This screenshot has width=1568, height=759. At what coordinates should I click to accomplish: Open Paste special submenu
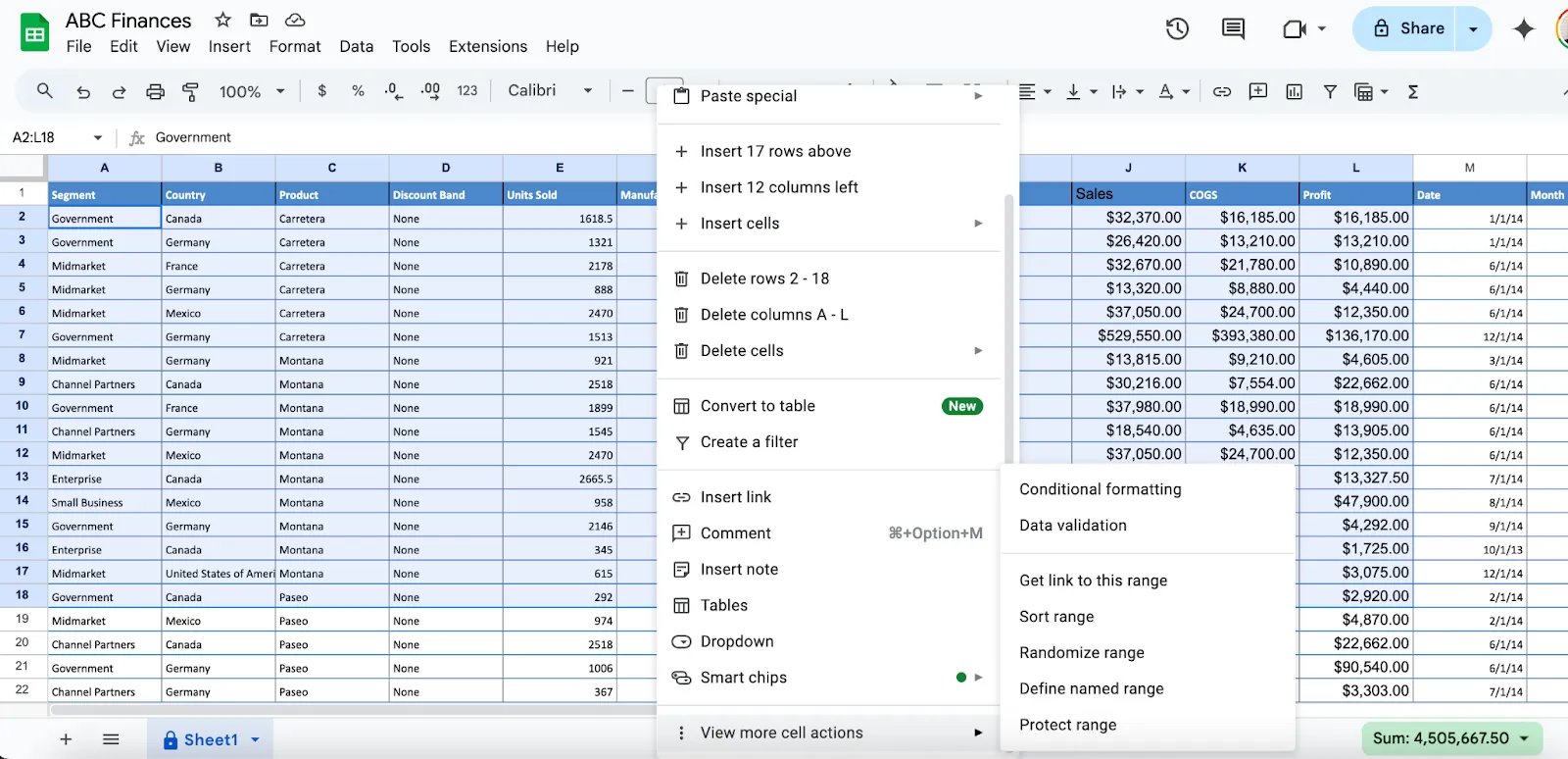pos(829,96)
